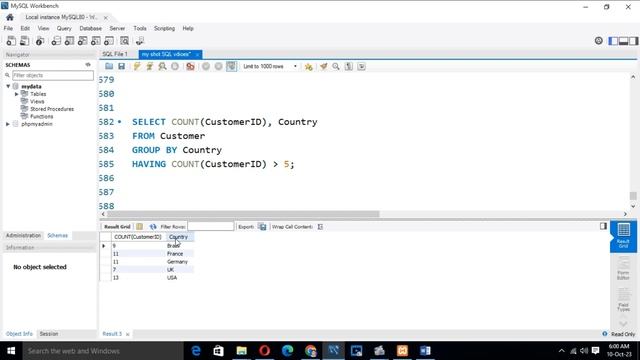
Task: Create a new table icon
Action: pos(69,41)
